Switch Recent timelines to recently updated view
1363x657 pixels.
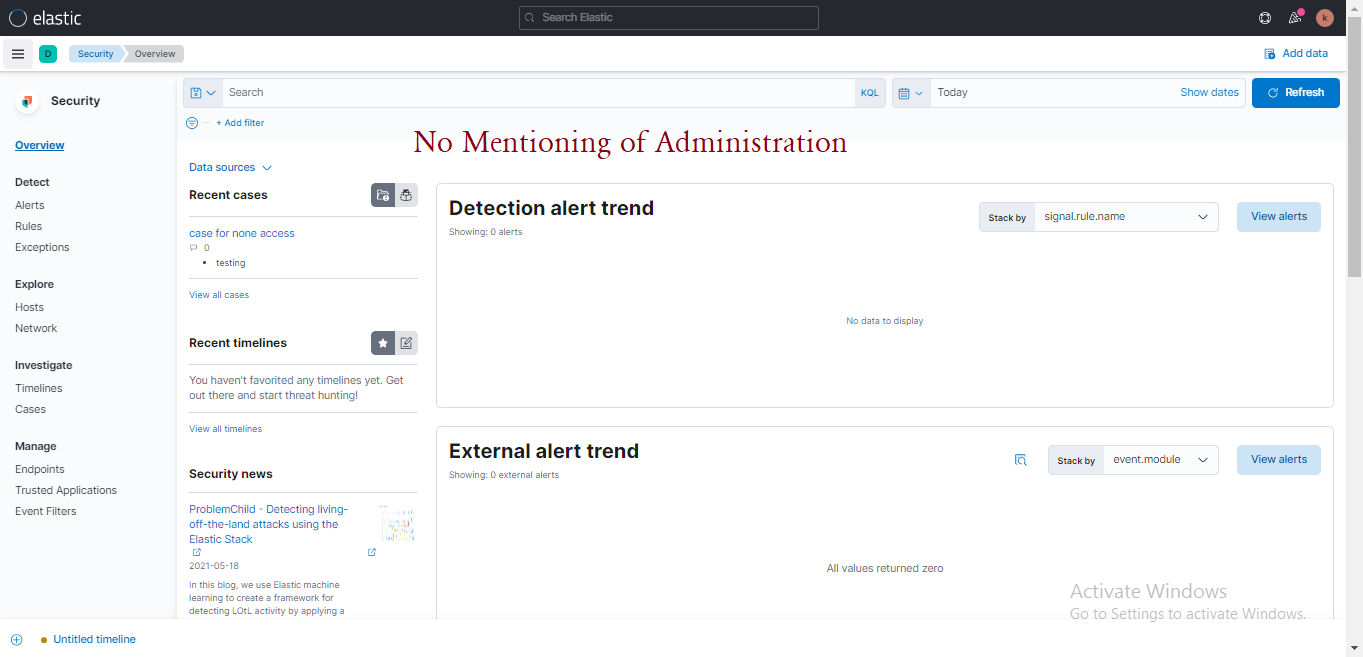pos(406,342)
